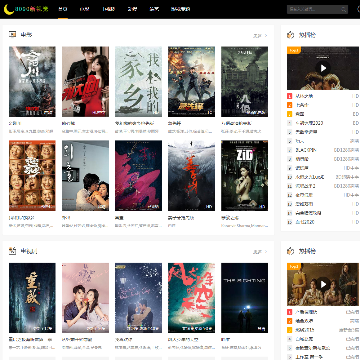Open the snowy mountain poster with red calligraphy
Image resolution: width=360 pixels, height=360 pixels.
(x=191, y=175)
